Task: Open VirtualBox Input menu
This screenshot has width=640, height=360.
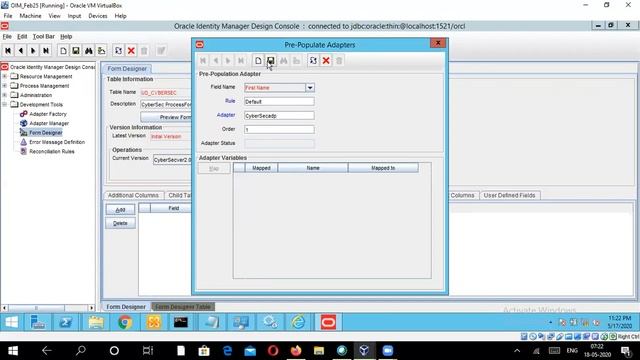Action: [74, 16]
